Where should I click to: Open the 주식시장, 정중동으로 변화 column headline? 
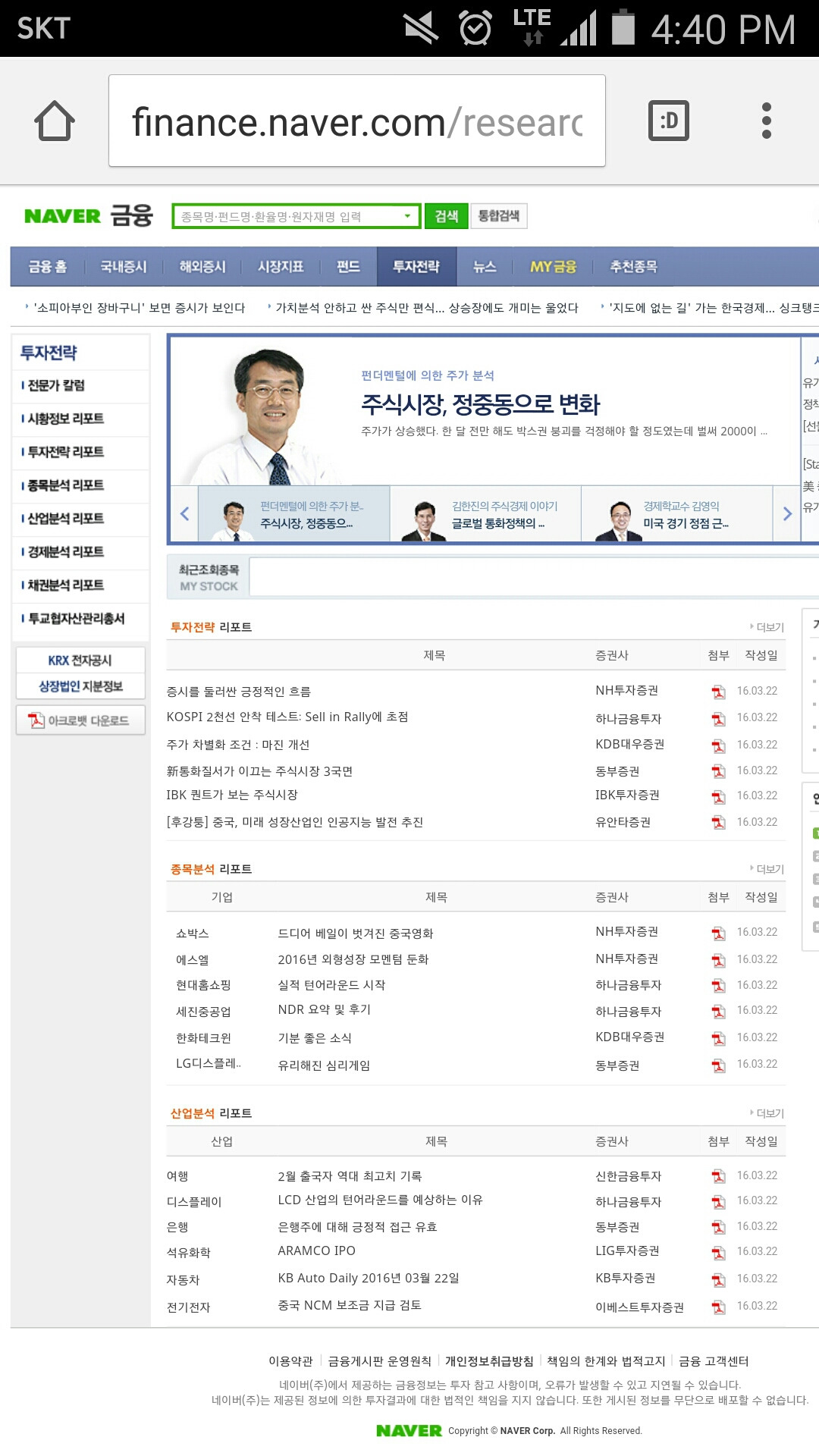(x=480, y=404)
